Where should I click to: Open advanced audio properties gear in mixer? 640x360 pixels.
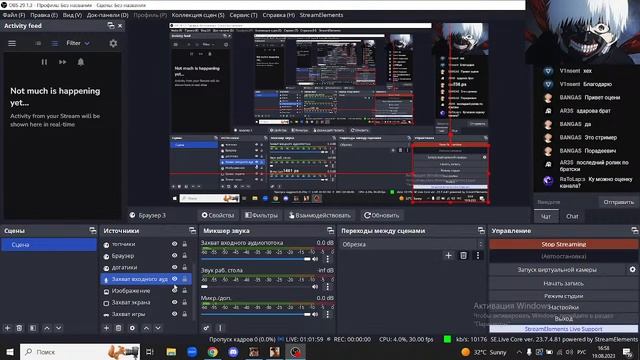click(207, 328)
